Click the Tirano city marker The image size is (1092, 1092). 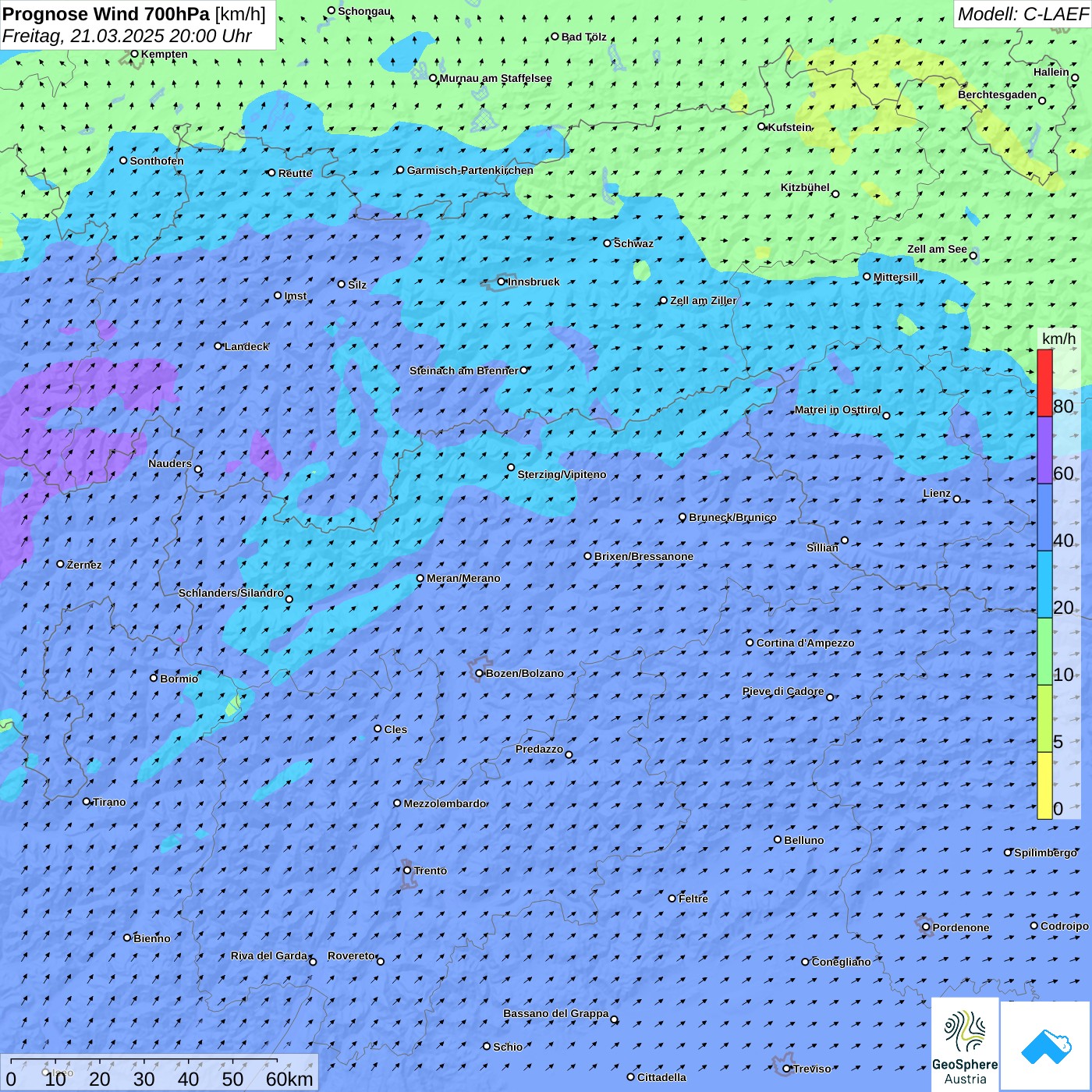(x=87, y=801)
